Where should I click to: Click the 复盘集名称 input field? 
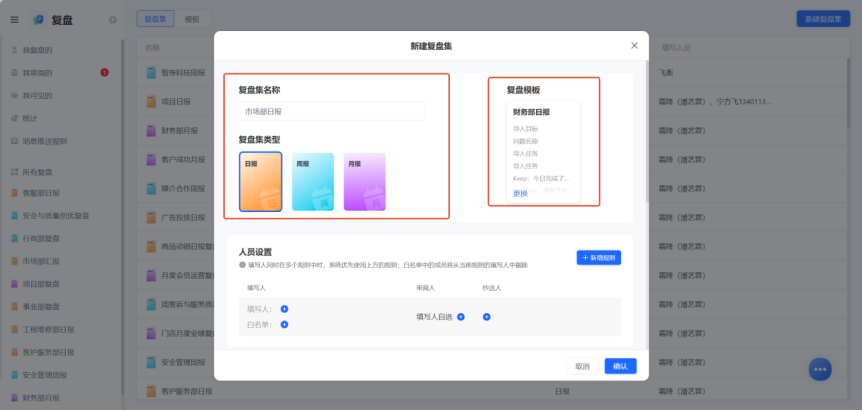tap(332, 111)
